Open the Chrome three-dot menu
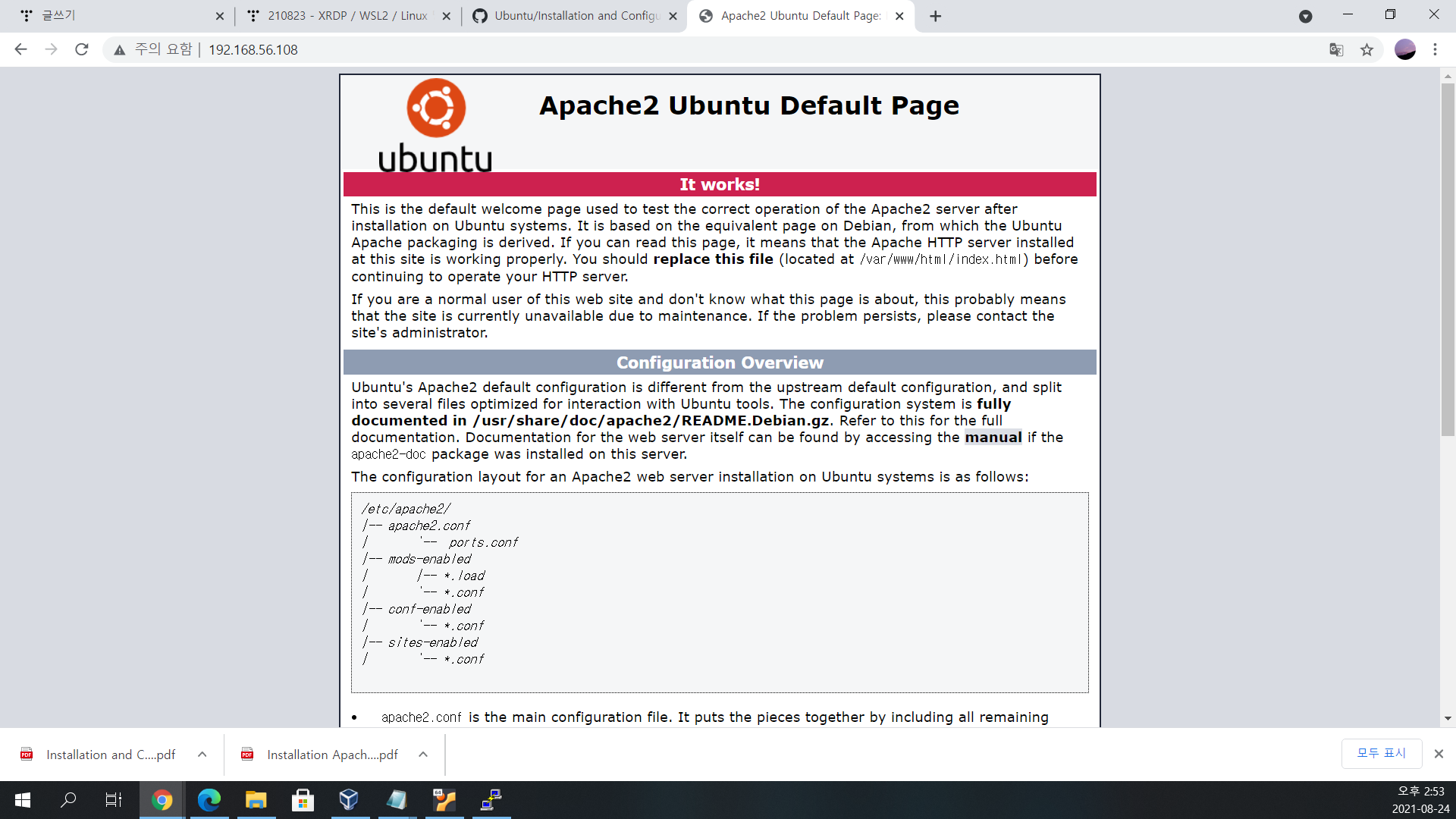This screenshot has height=819, width=1456. click(x=1435, y=49)
